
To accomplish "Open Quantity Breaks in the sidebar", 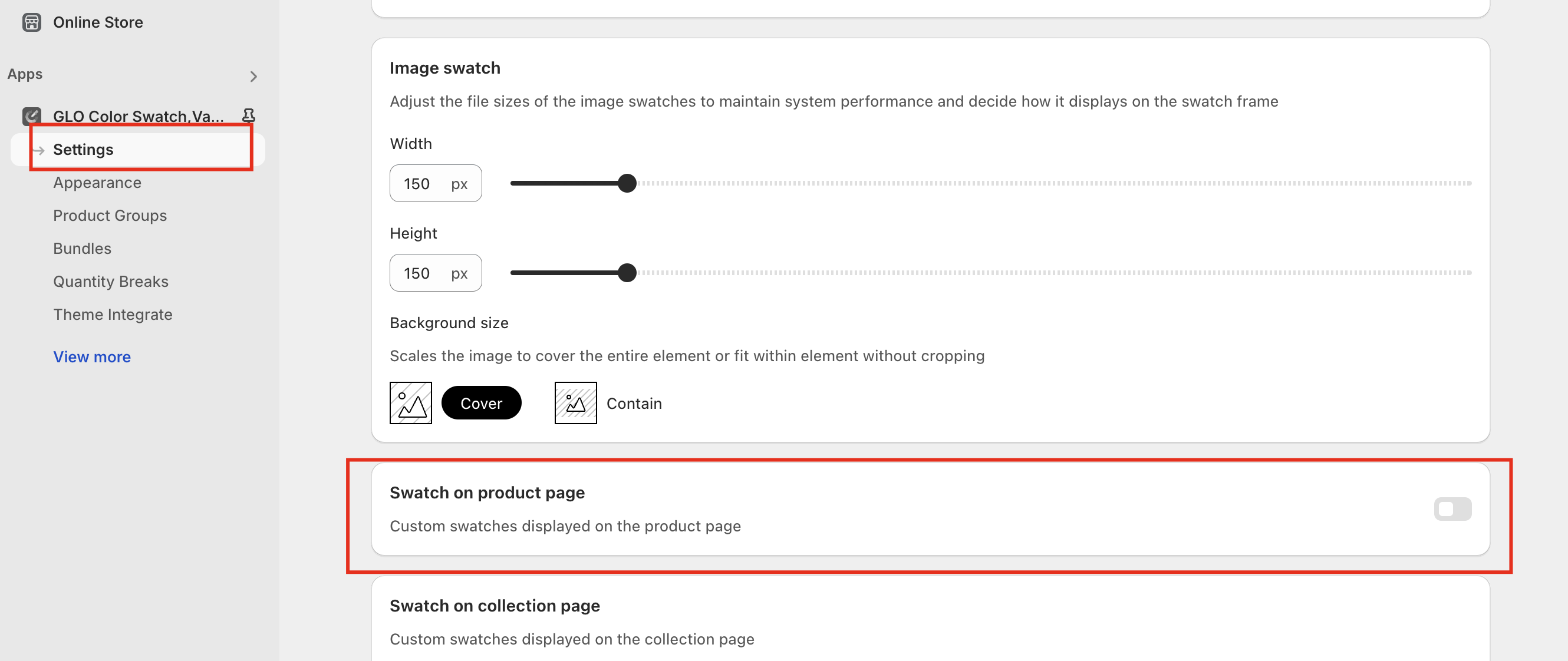I will point(111,282).
